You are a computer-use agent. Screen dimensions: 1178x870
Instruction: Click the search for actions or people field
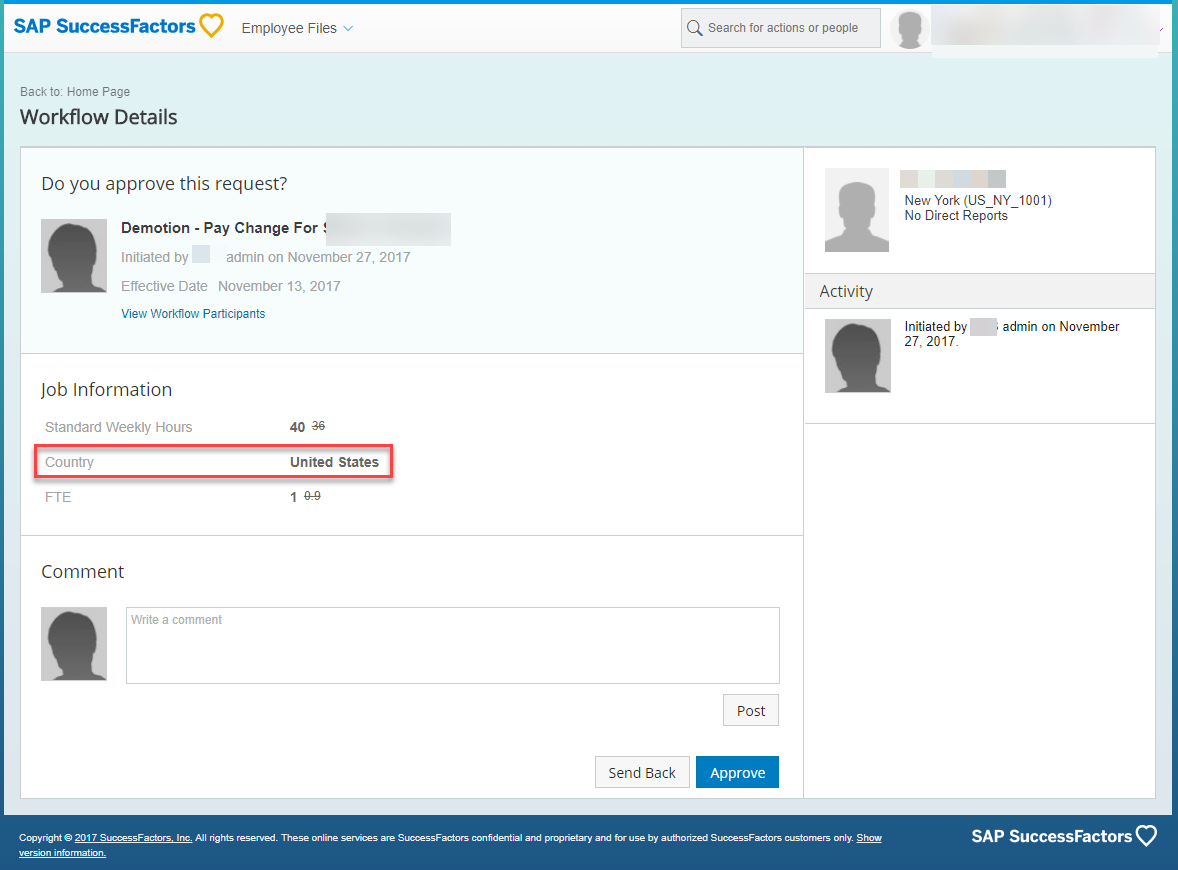[x=781, y=28]
